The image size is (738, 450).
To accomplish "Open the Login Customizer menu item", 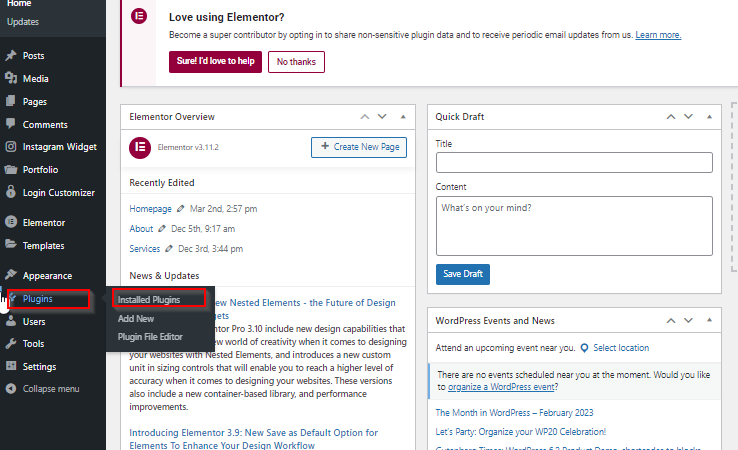I will [x=58, y=193].
